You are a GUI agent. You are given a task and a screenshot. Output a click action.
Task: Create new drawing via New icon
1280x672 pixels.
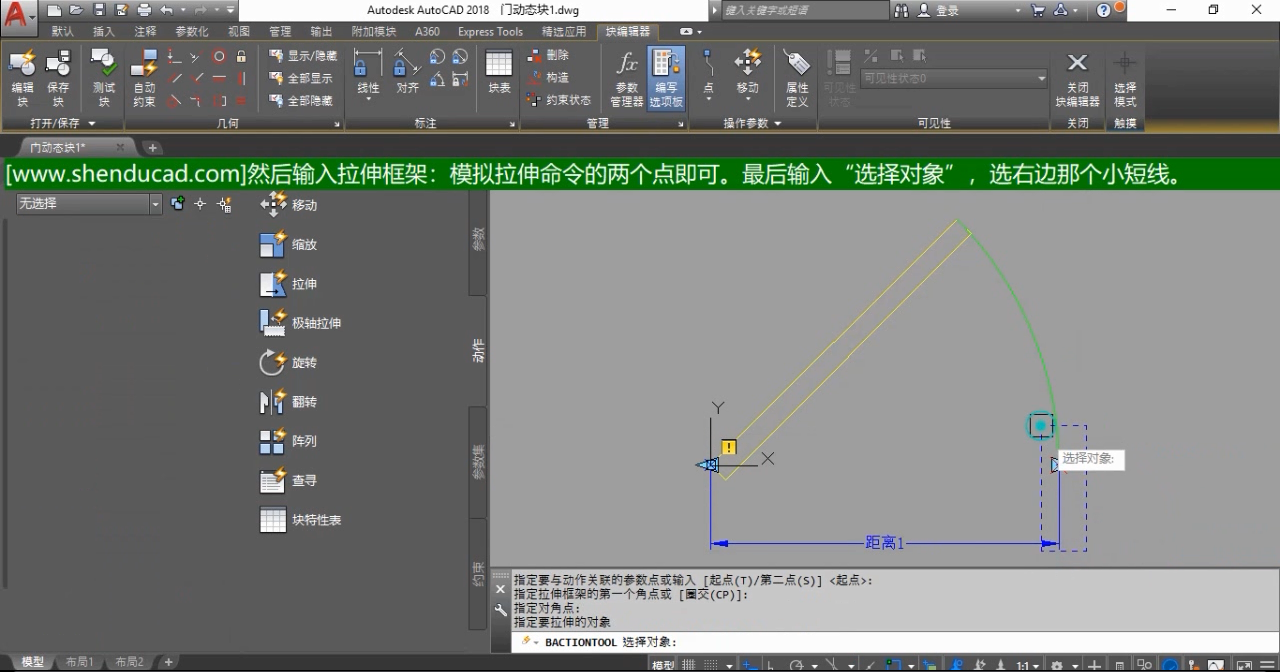(54, 10)
